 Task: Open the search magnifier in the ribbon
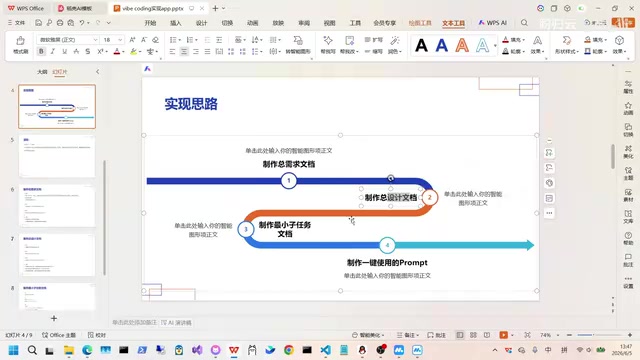[524, 23]
